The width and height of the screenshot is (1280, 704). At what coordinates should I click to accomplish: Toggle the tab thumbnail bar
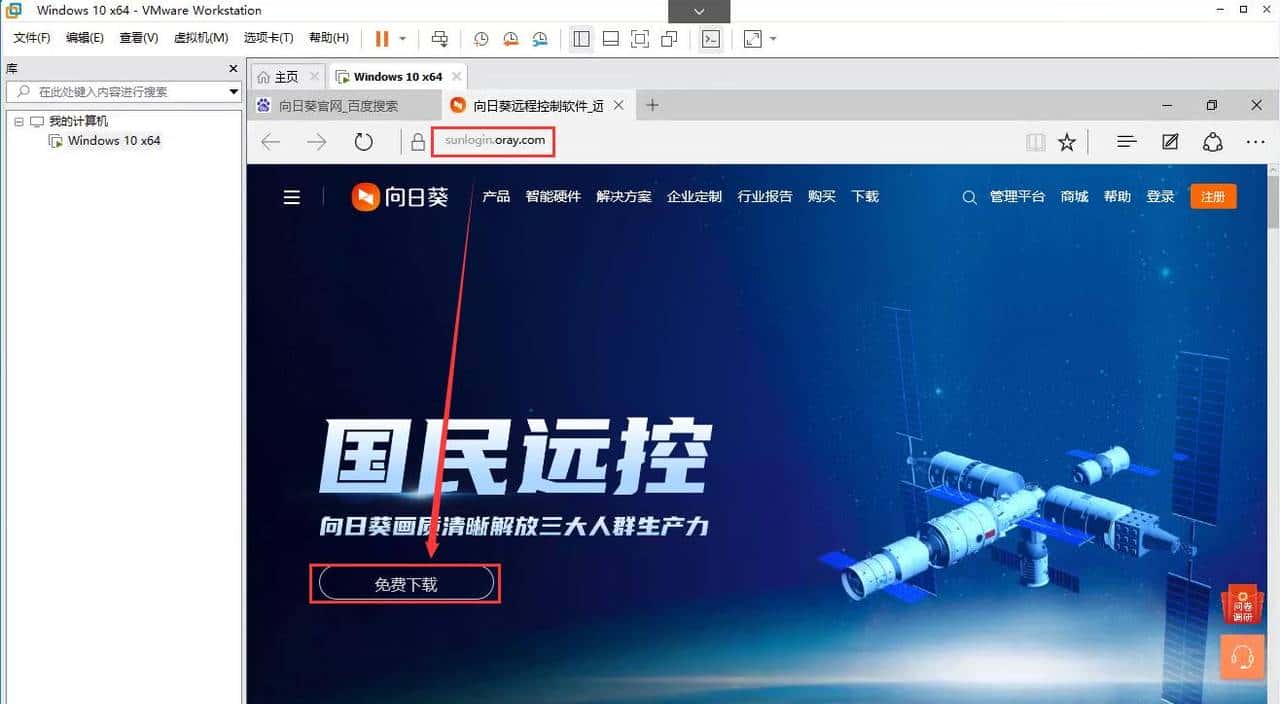pos(611,38)
